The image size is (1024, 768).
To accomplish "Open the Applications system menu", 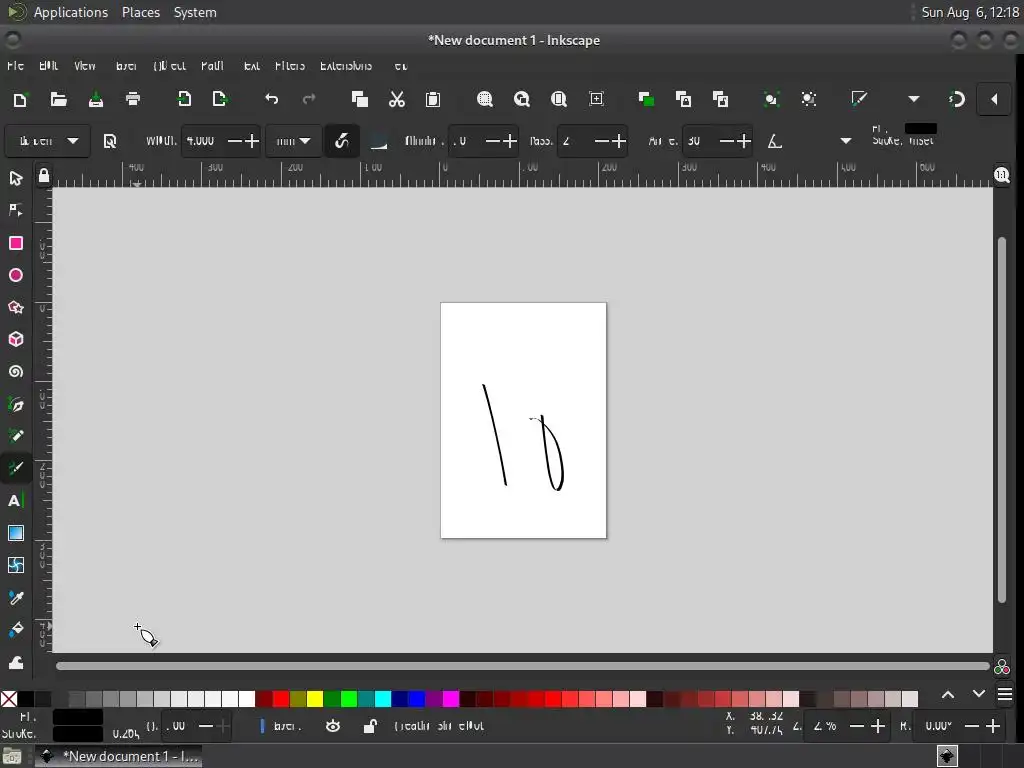I will pos(71,12).
